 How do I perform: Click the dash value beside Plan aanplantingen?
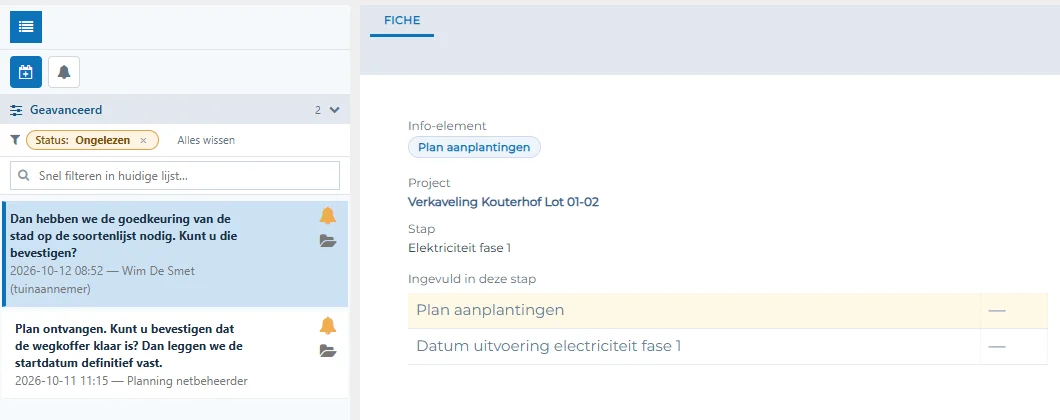pyautogui.click(x=996, y=310)
